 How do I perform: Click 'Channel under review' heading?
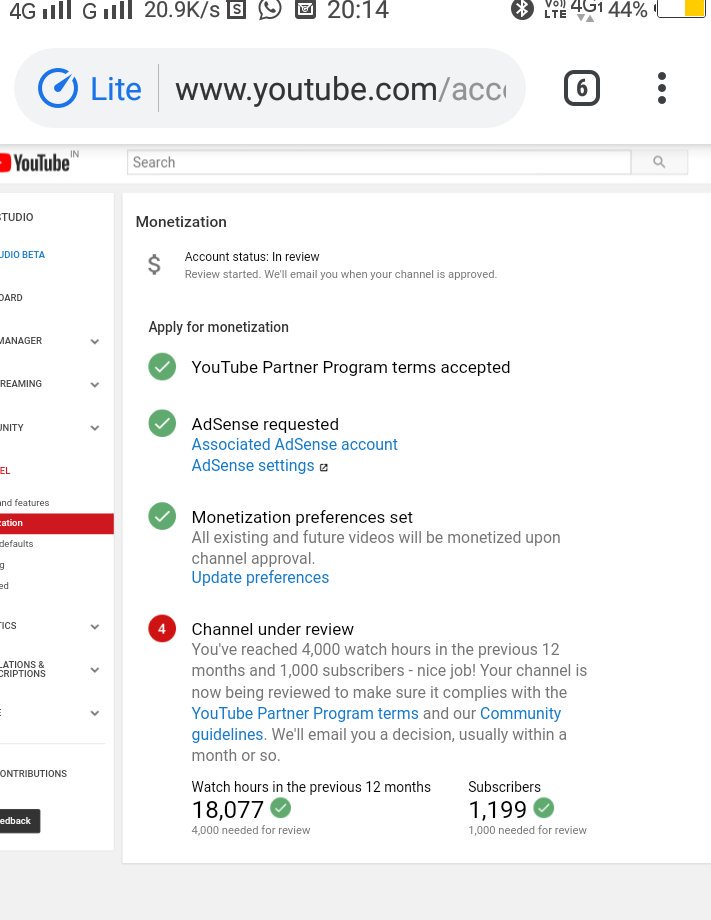273,629
